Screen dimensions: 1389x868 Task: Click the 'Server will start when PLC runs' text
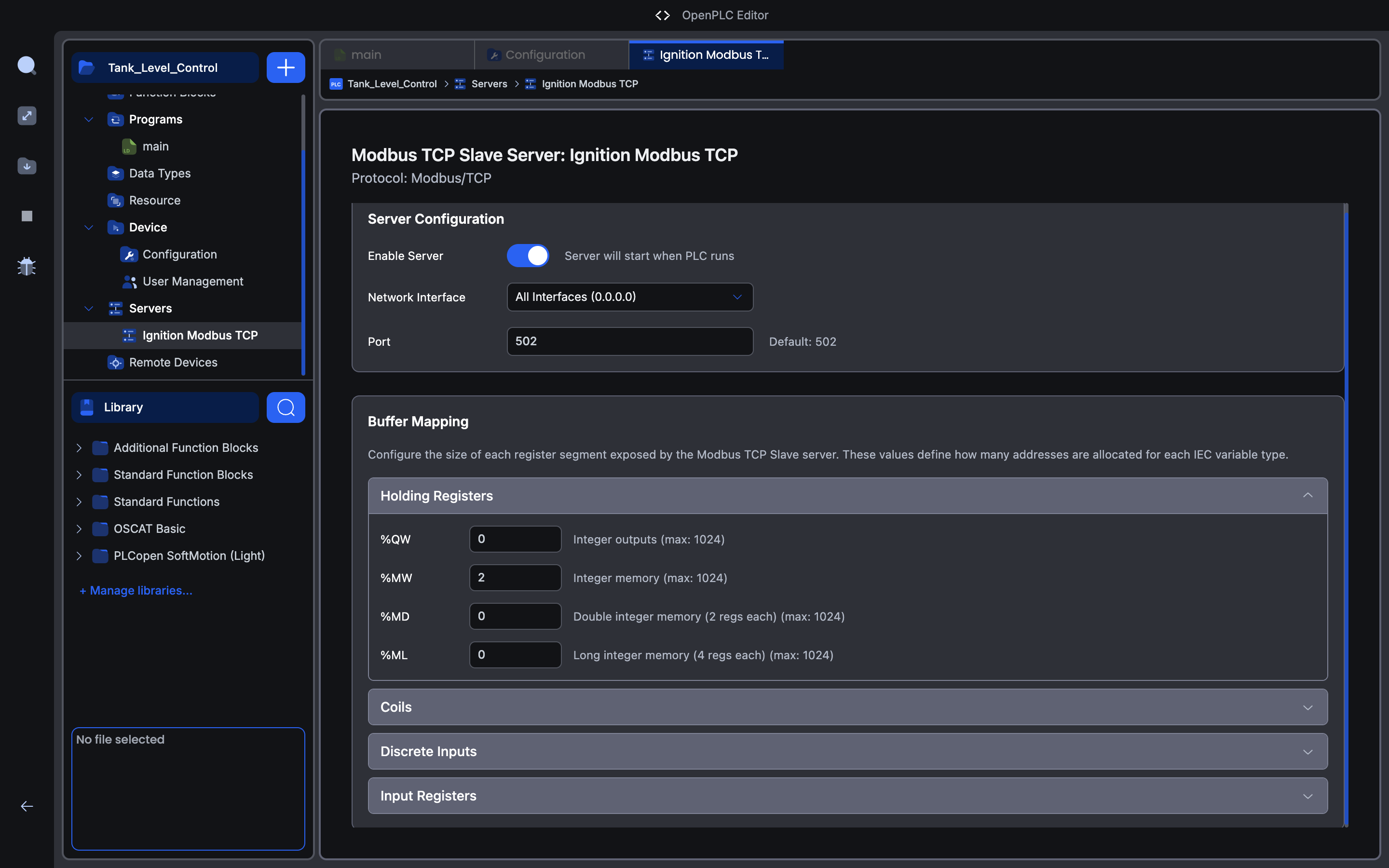coord(649,256)
